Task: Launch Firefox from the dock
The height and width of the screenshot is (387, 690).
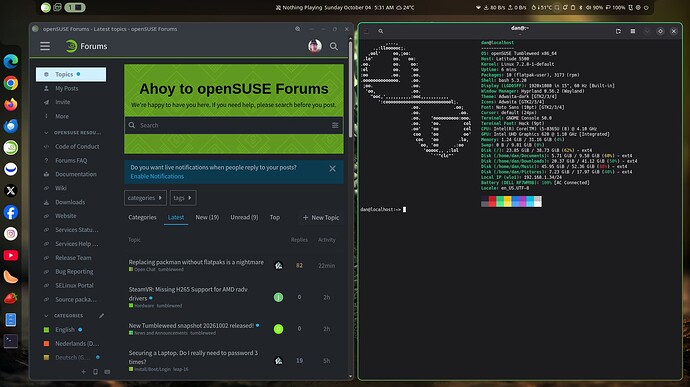Action: [x=11, y=104]
